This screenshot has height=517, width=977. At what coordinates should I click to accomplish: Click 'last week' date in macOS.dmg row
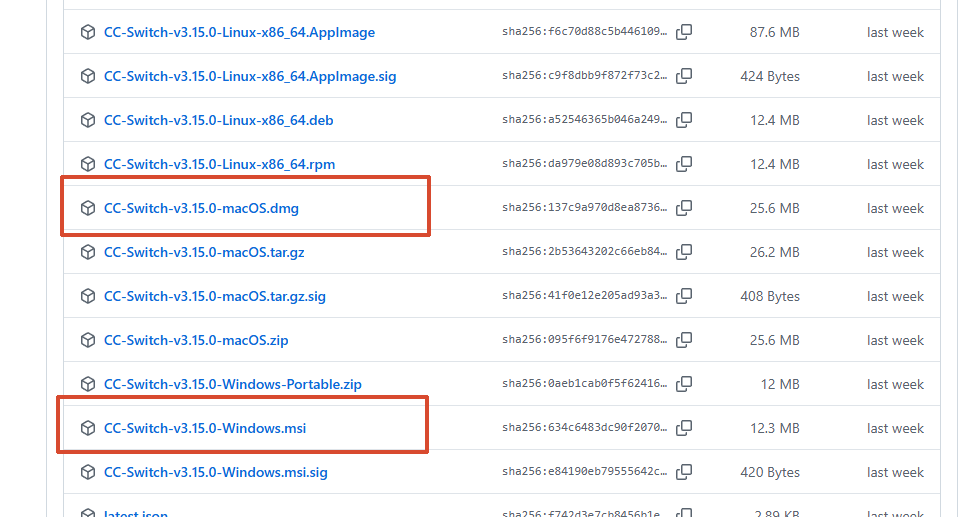coord(895,208)
